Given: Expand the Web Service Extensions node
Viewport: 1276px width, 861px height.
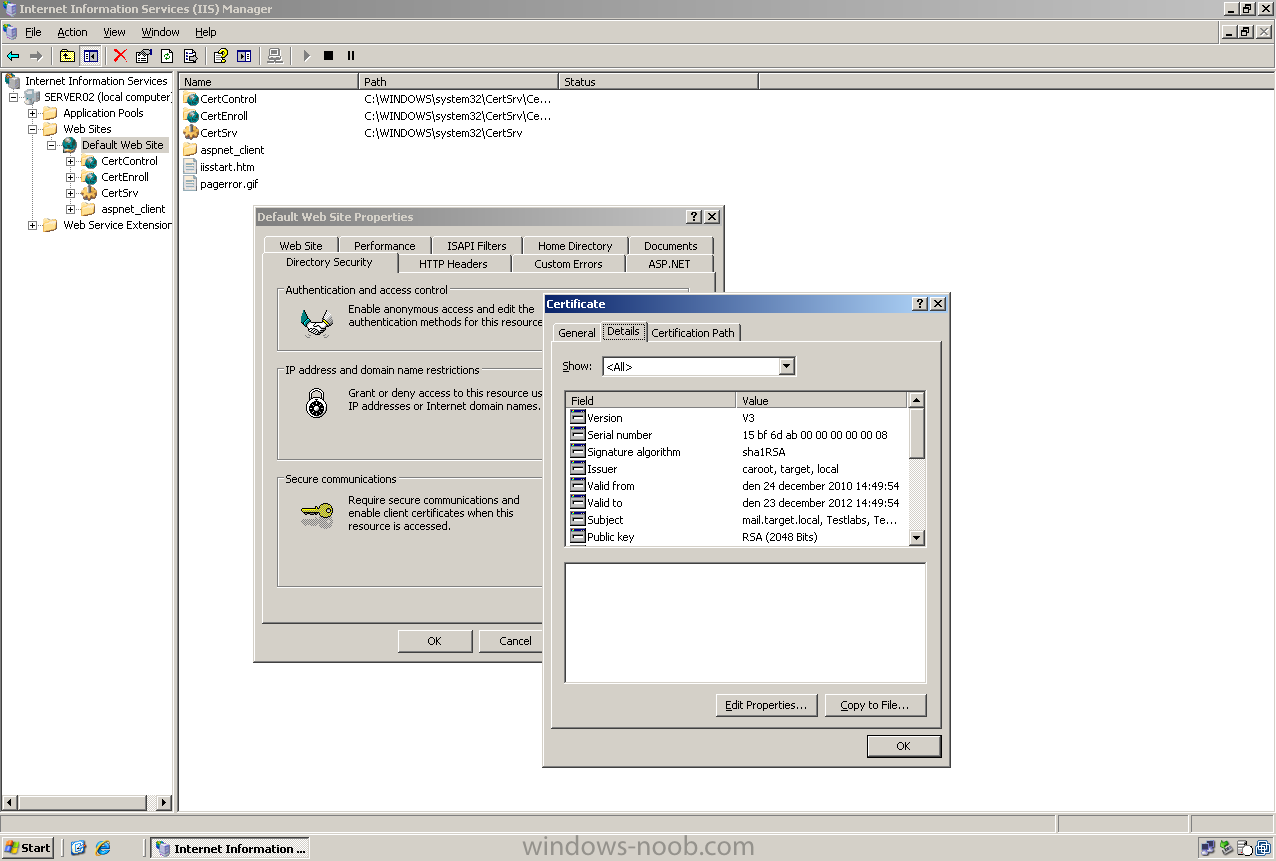Looking at the screenshot, I should [33, 225].
